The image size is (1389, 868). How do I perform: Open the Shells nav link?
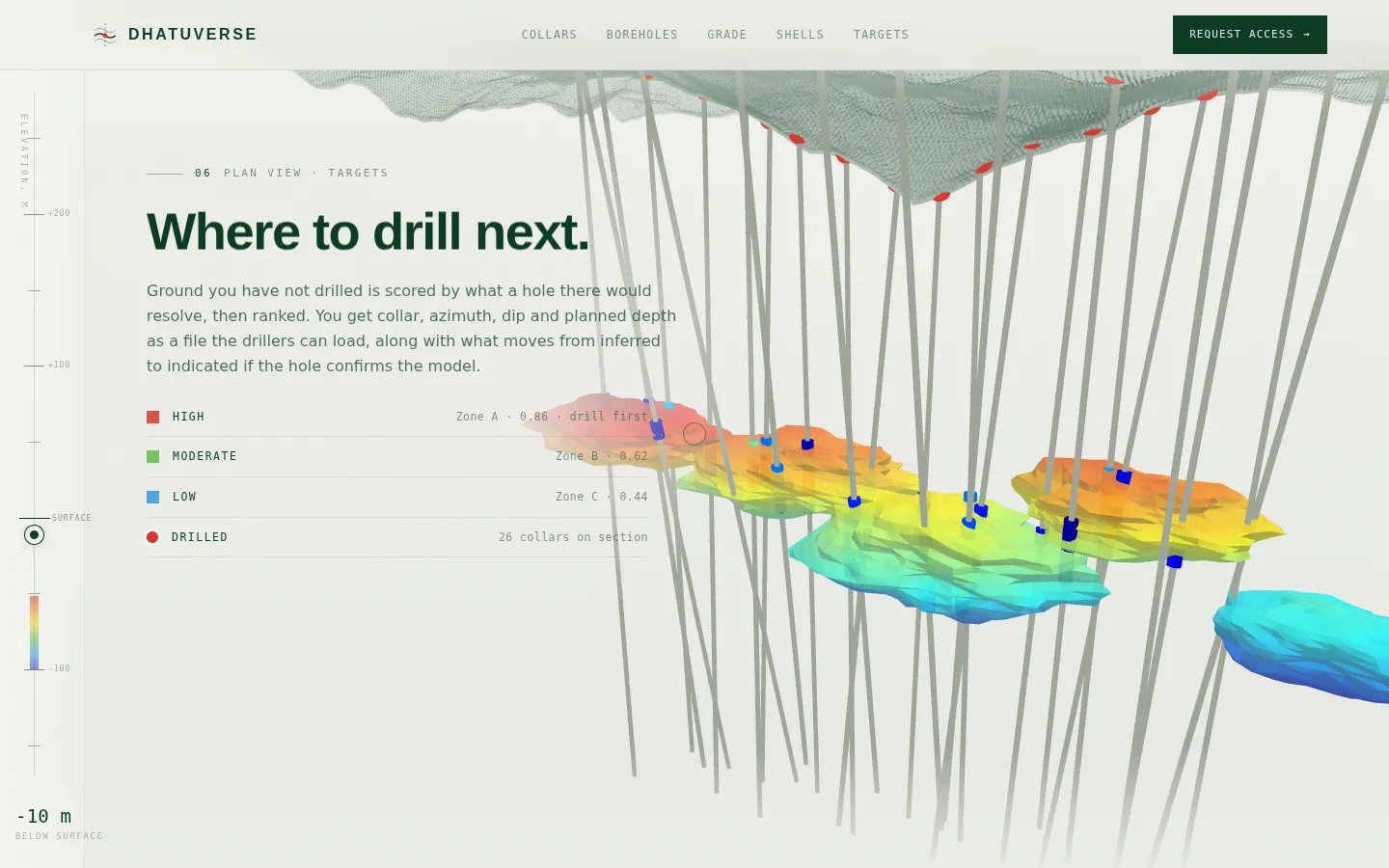click(801, 35)
